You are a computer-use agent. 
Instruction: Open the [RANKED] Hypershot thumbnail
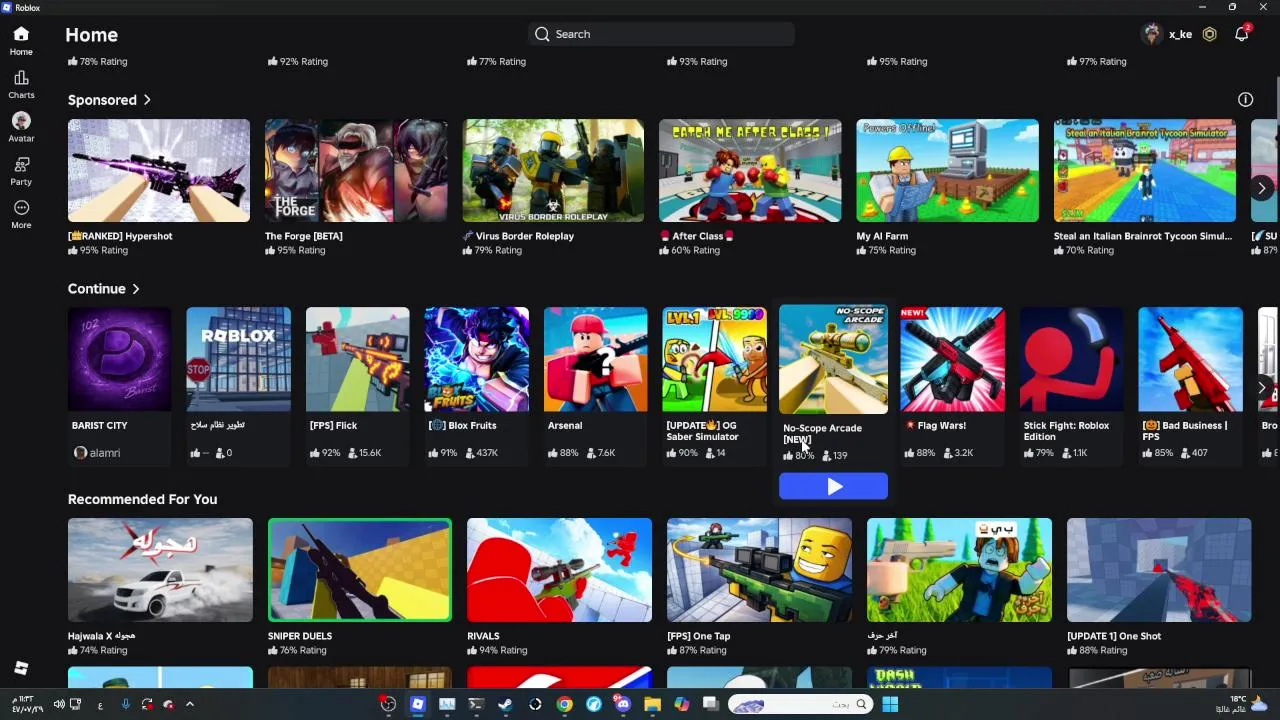pyautogui.click(x=159, y=170)
